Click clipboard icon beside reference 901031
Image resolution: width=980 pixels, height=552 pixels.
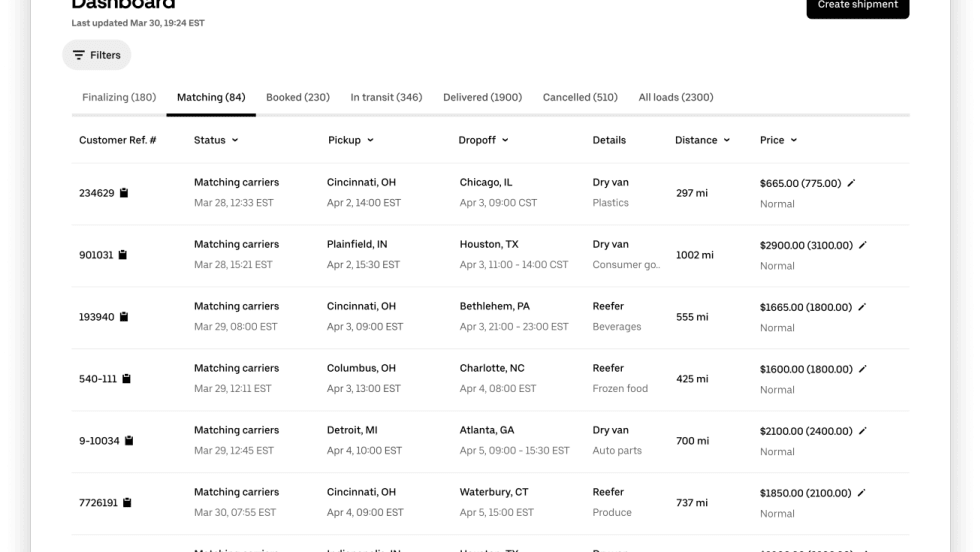point(123,255)
